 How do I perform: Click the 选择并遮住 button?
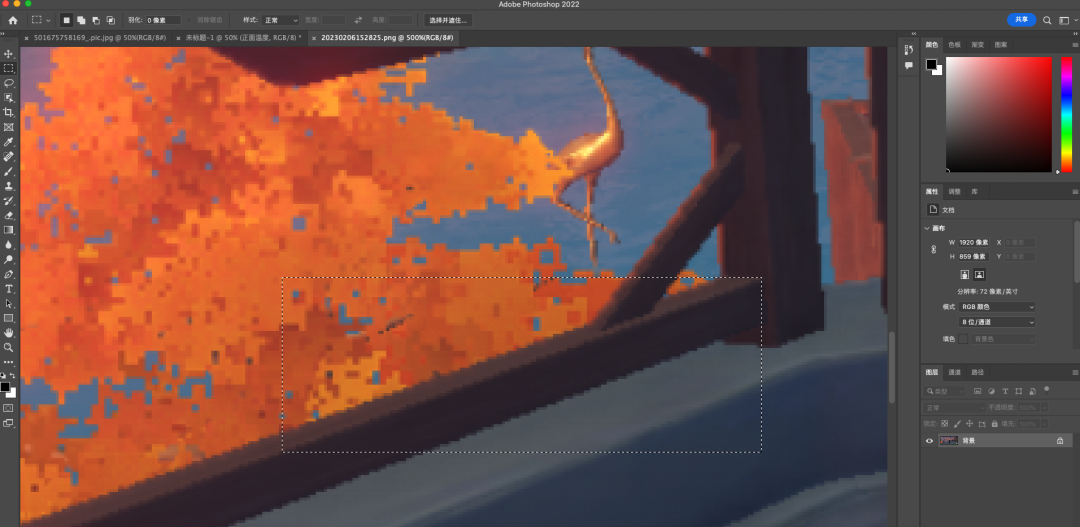coord(448,20)
